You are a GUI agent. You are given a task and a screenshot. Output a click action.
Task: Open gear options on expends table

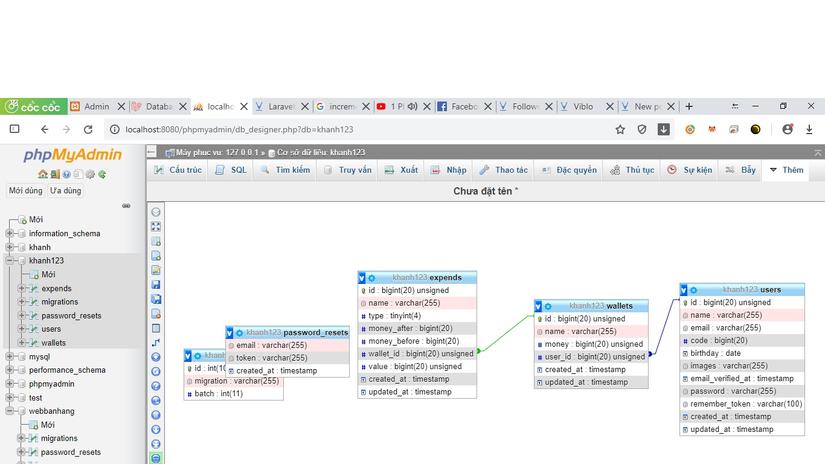[371, 278]
